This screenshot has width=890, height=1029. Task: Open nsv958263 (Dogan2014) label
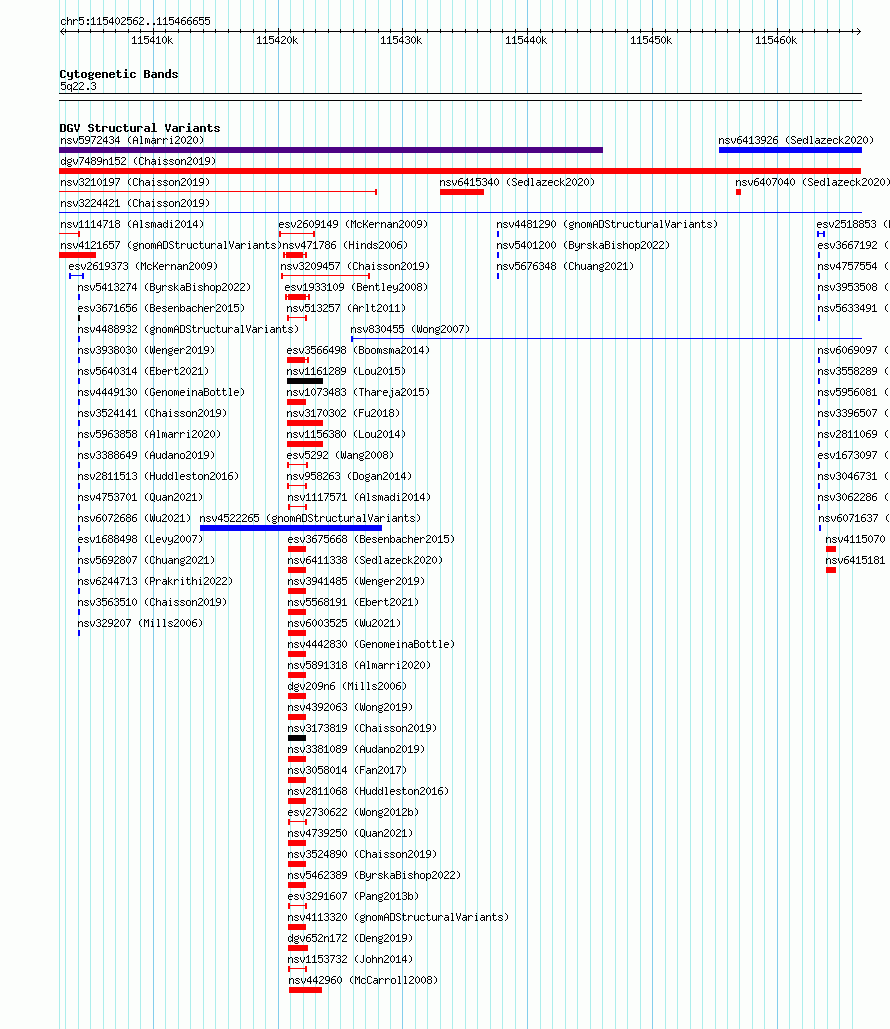coord(350,476)
